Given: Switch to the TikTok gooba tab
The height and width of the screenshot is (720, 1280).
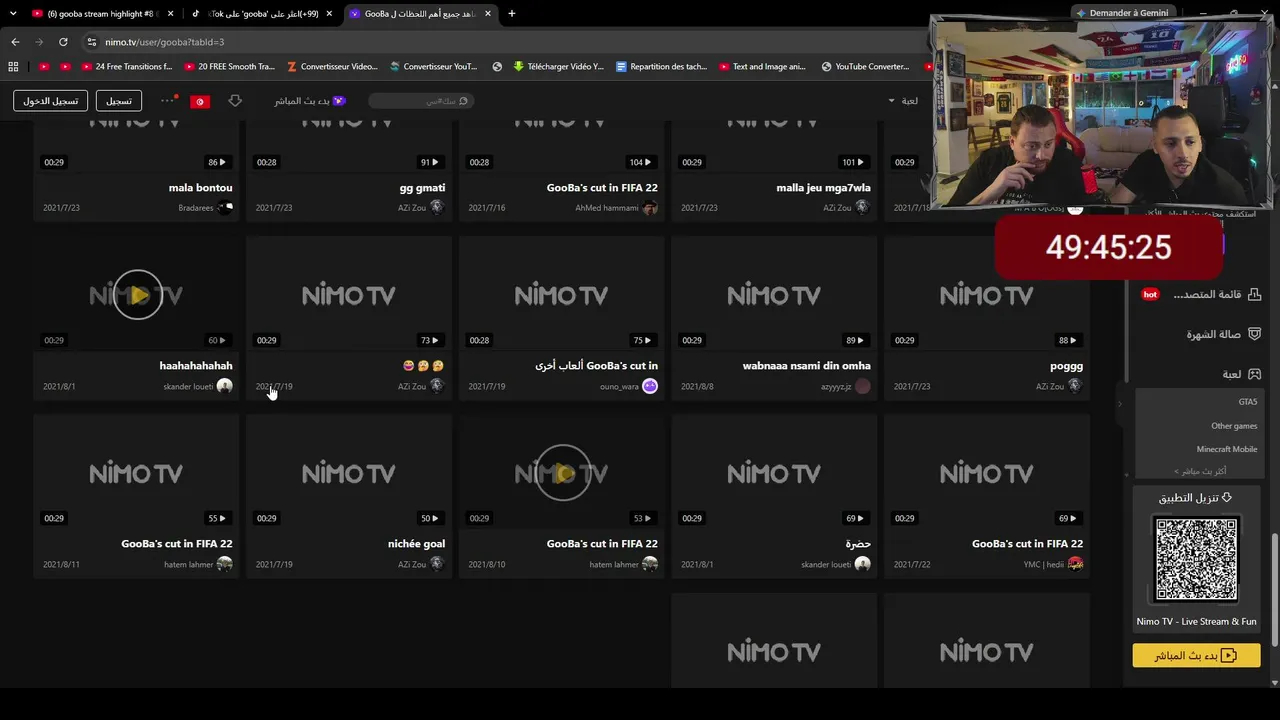Looking at the screenshot, I should [262, 14].
